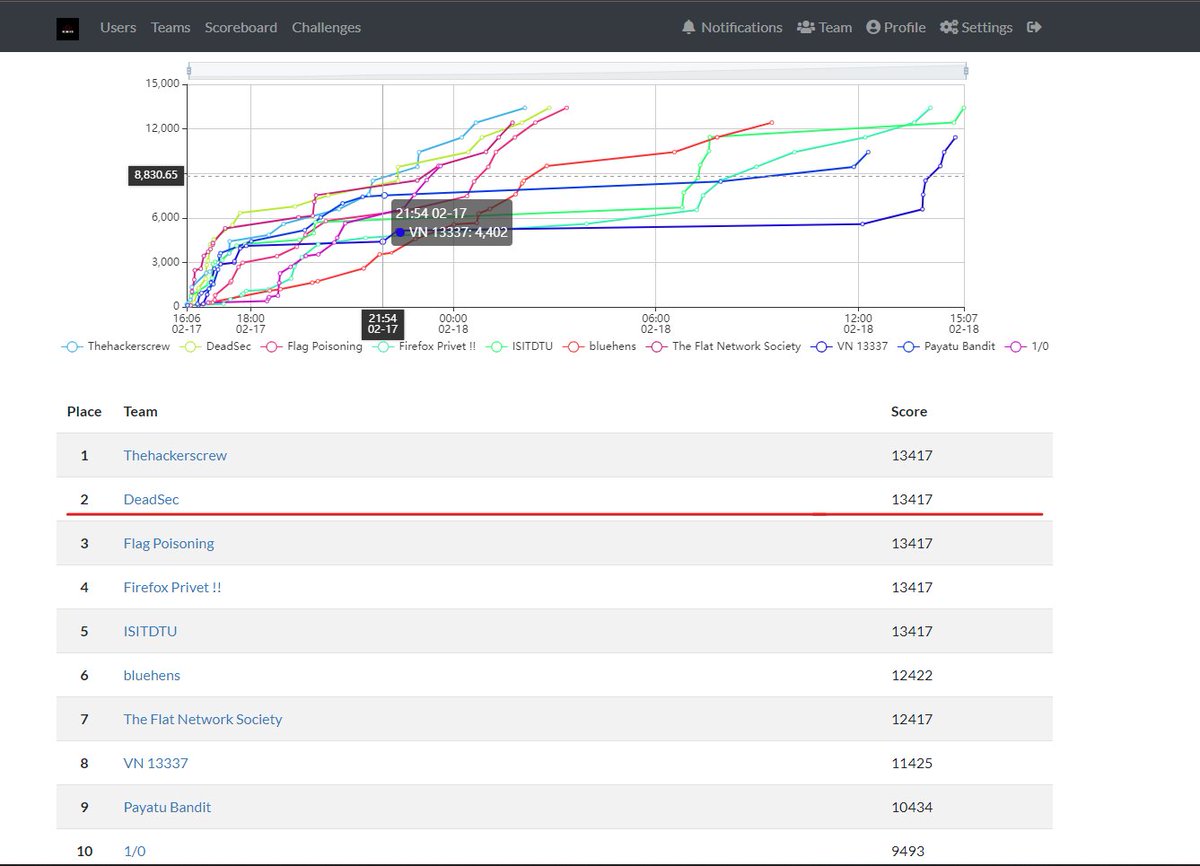This screenshot has height=866, width=1200.
Task: Click the site logo icon
Action: point(66,28)
